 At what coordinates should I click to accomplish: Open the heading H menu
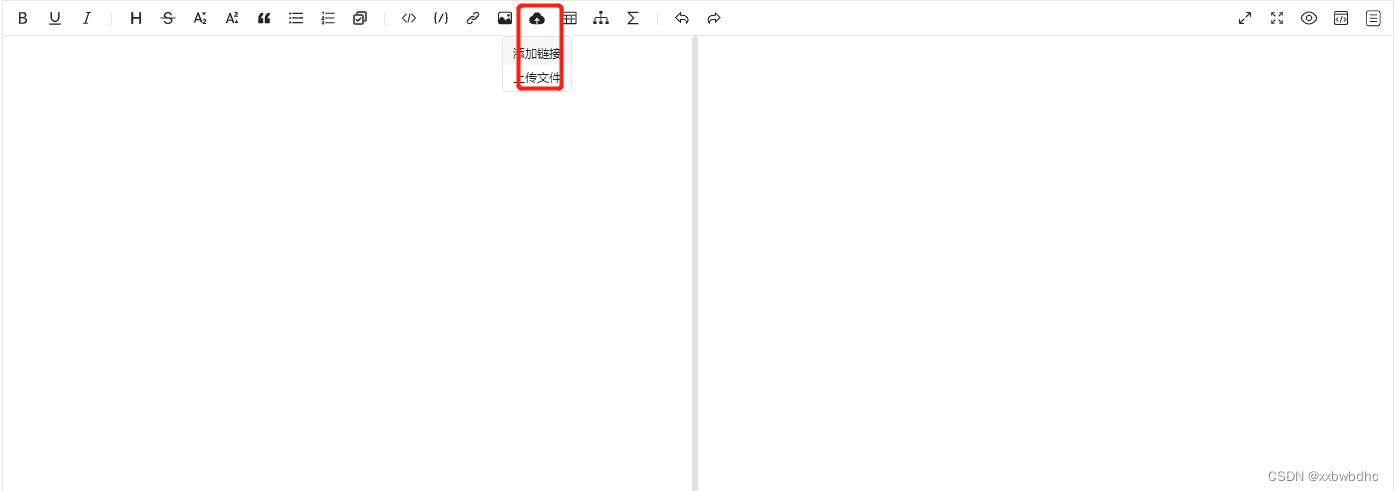click(136, 18)
